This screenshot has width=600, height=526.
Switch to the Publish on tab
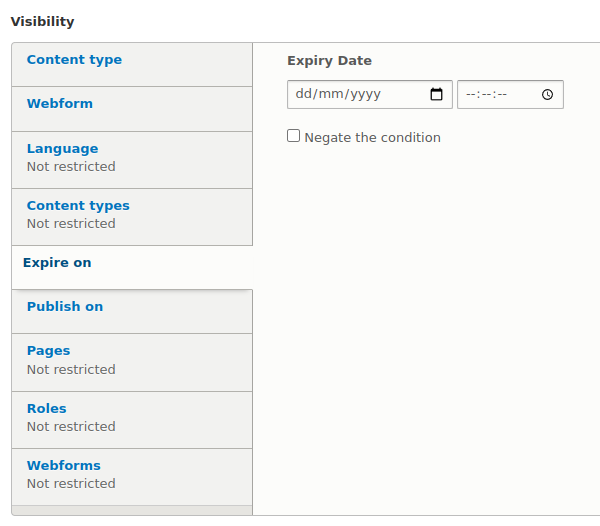(x=65, y=307)
